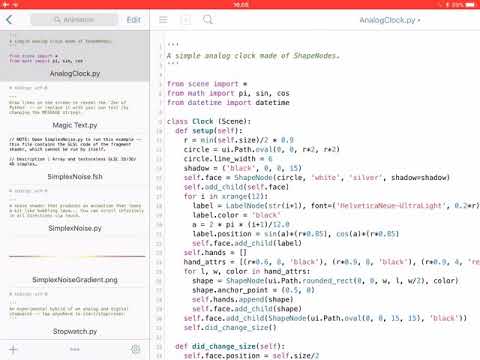The image size is (480, 360).
Task: Add a new file with the plus icon
Action: pos(13,349)
